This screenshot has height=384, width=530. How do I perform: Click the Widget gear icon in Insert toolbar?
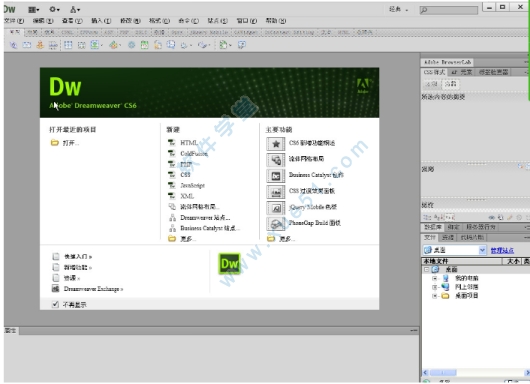pos(131,45)
